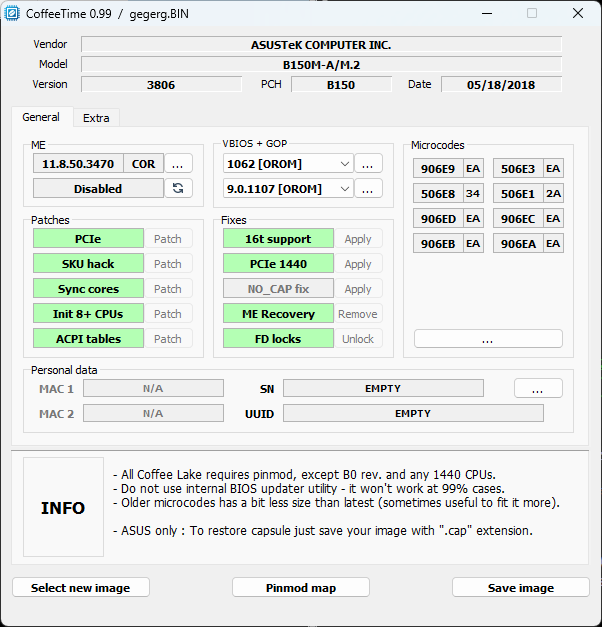
Task: Click the FD locks status label
Action: tap(278, 339)
